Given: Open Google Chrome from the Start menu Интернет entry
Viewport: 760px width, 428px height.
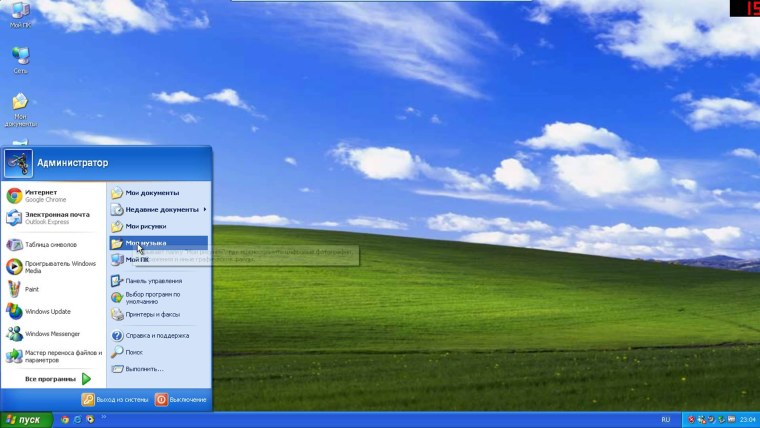Looking at the screenshot, I should [x=53, y=195].
